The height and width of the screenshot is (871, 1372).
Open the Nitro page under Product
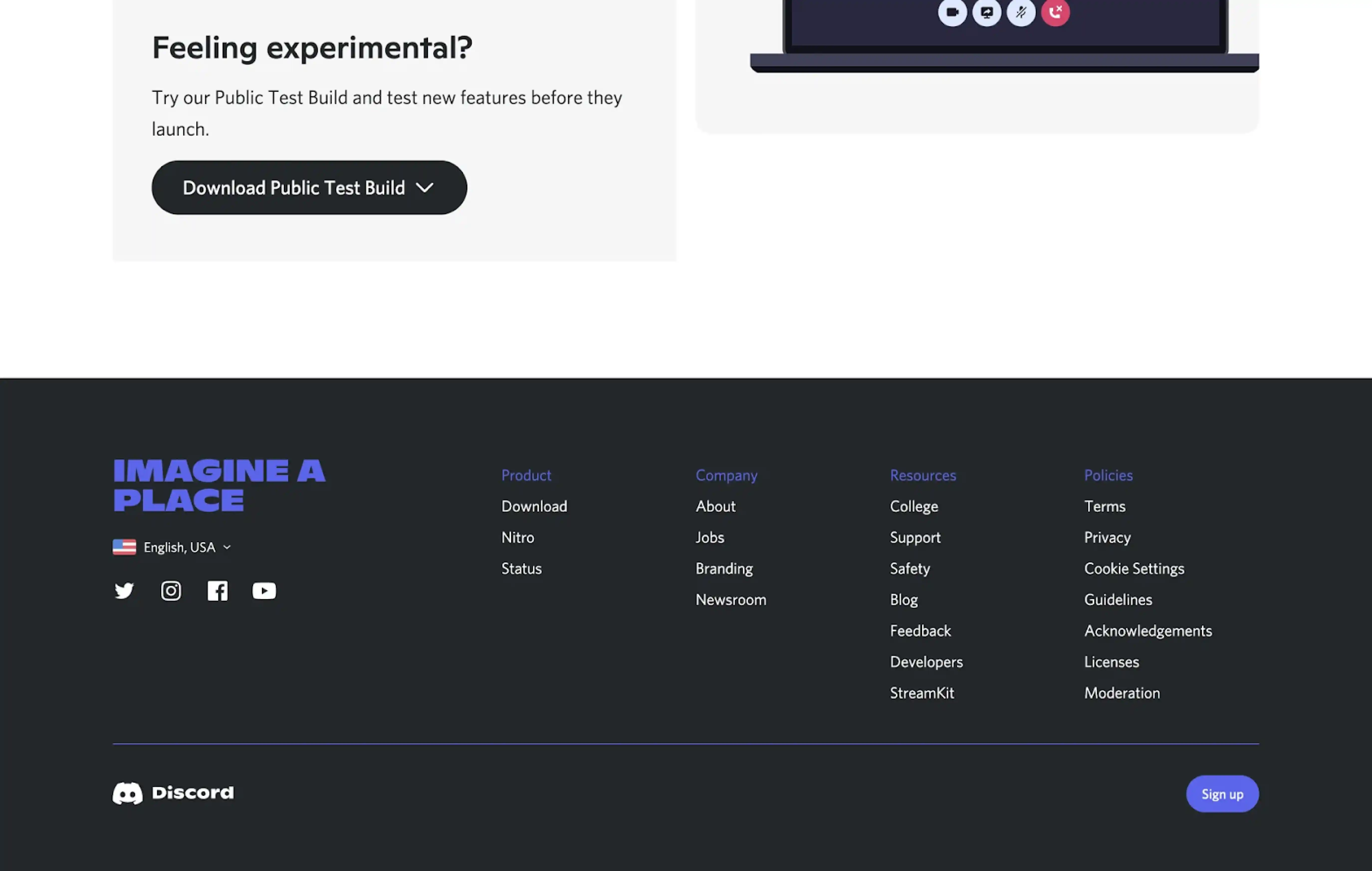[x=517, y=537]
